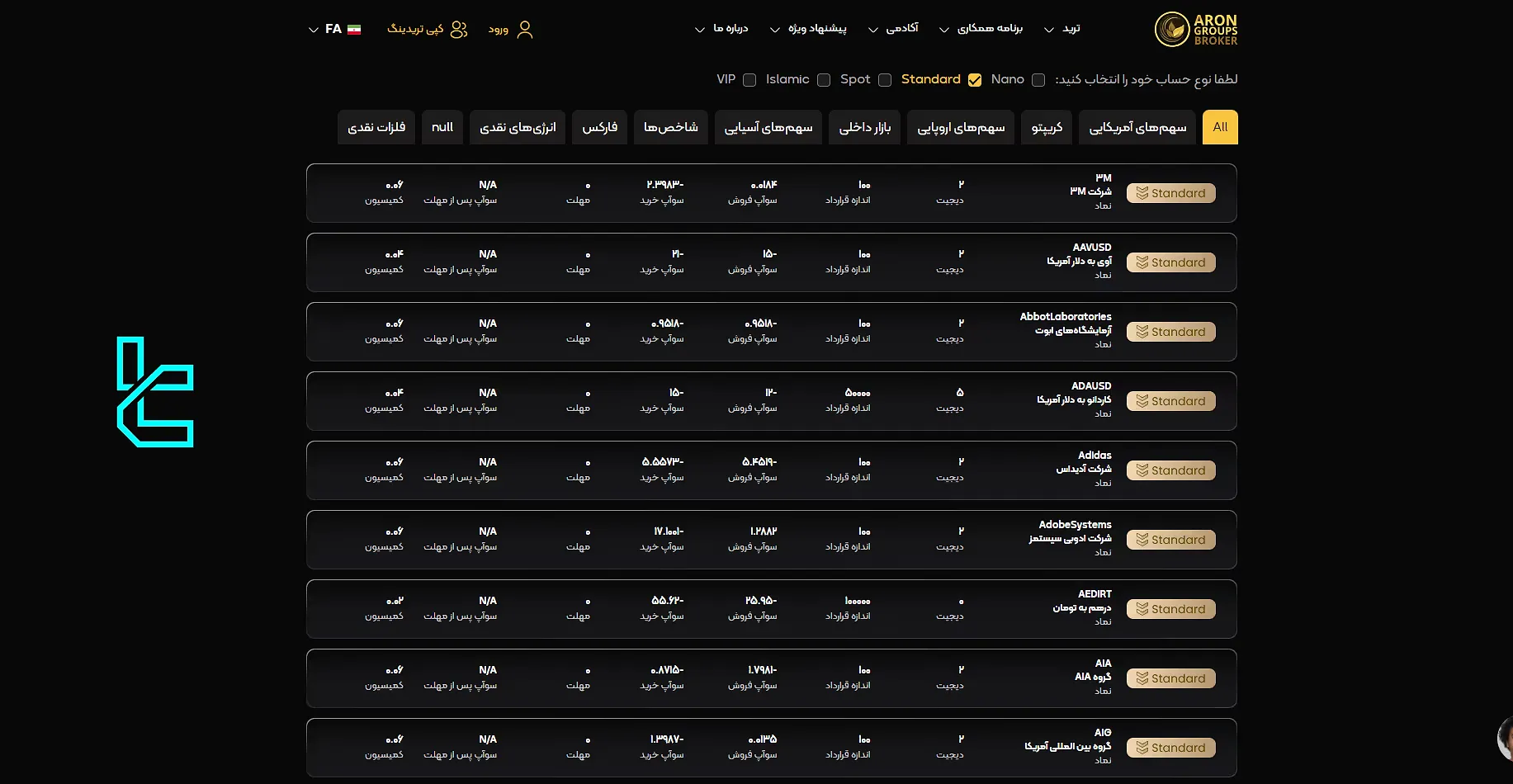Click the cyan logo on left side
Viewport: 1513px width, 784px height.
point(155,392)
